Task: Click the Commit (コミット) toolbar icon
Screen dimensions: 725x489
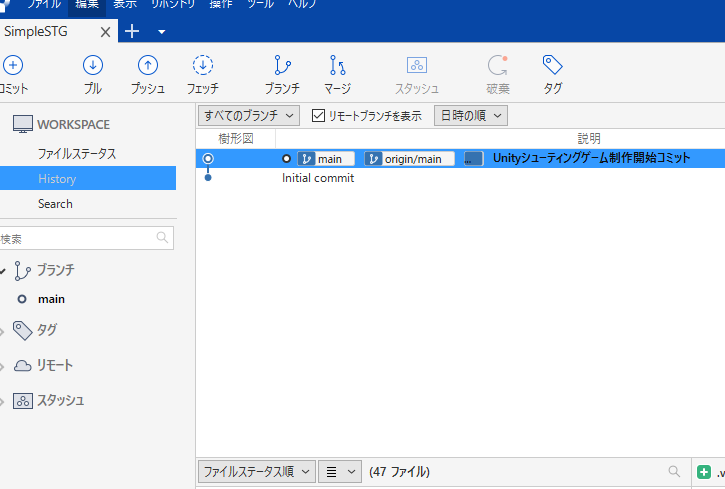Action: click(12, 65)
